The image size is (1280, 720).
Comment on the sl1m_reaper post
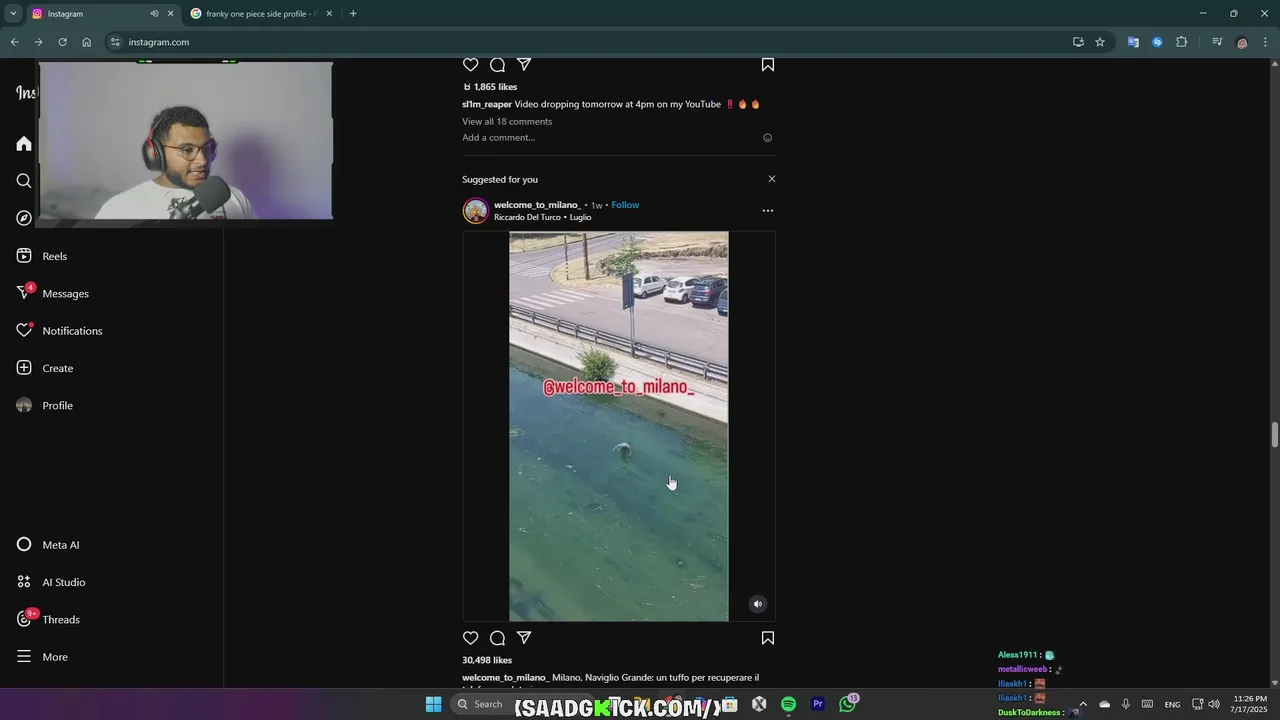(x=497, y=65)
